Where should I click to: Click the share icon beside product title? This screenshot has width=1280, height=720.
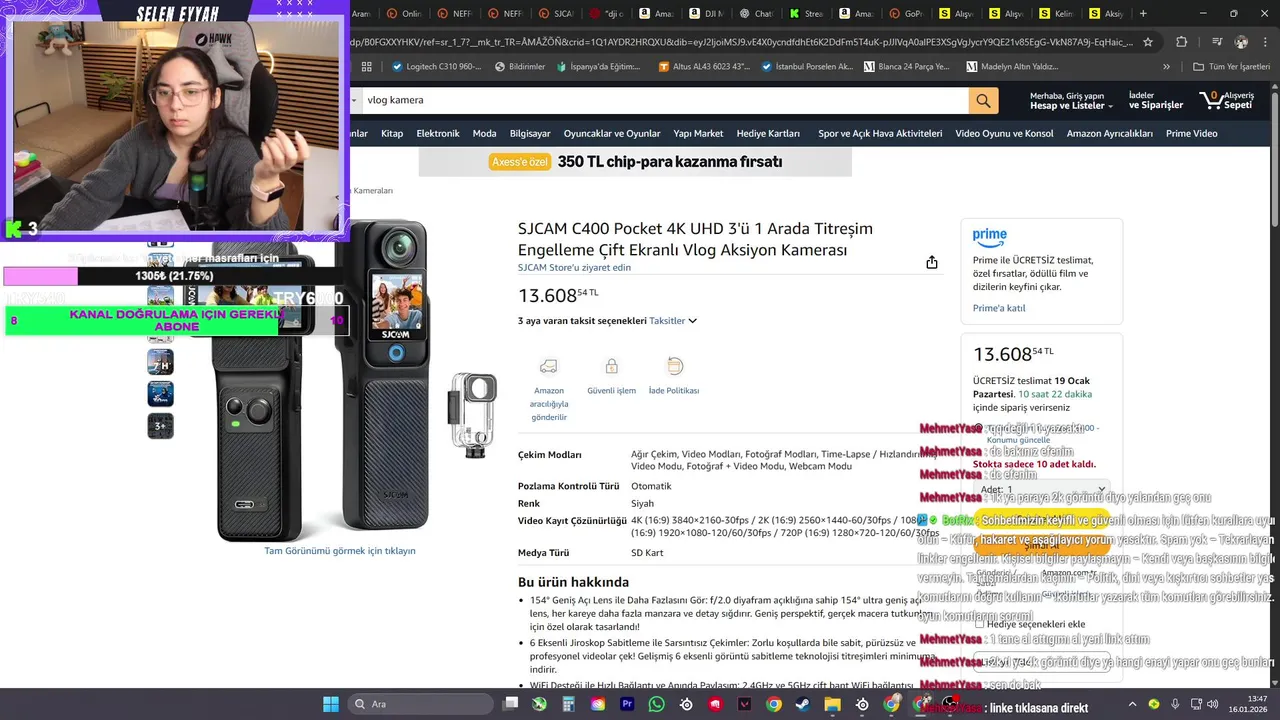click(932, 262)
